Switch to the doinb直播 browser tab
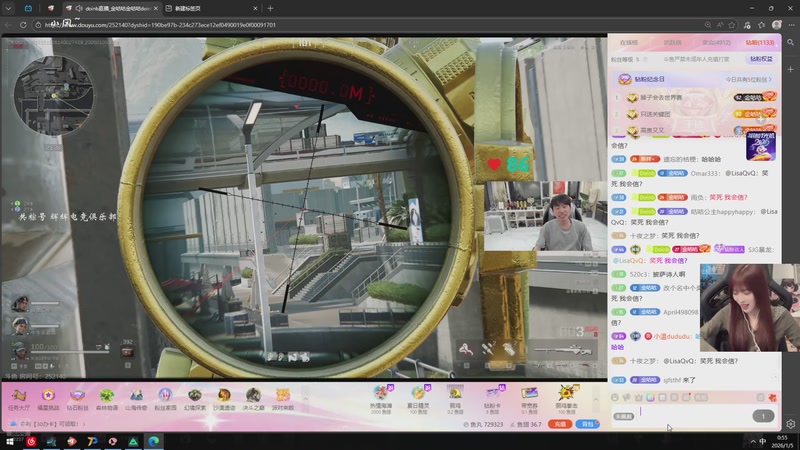800x450 pixels. click(x=111, y=8)
